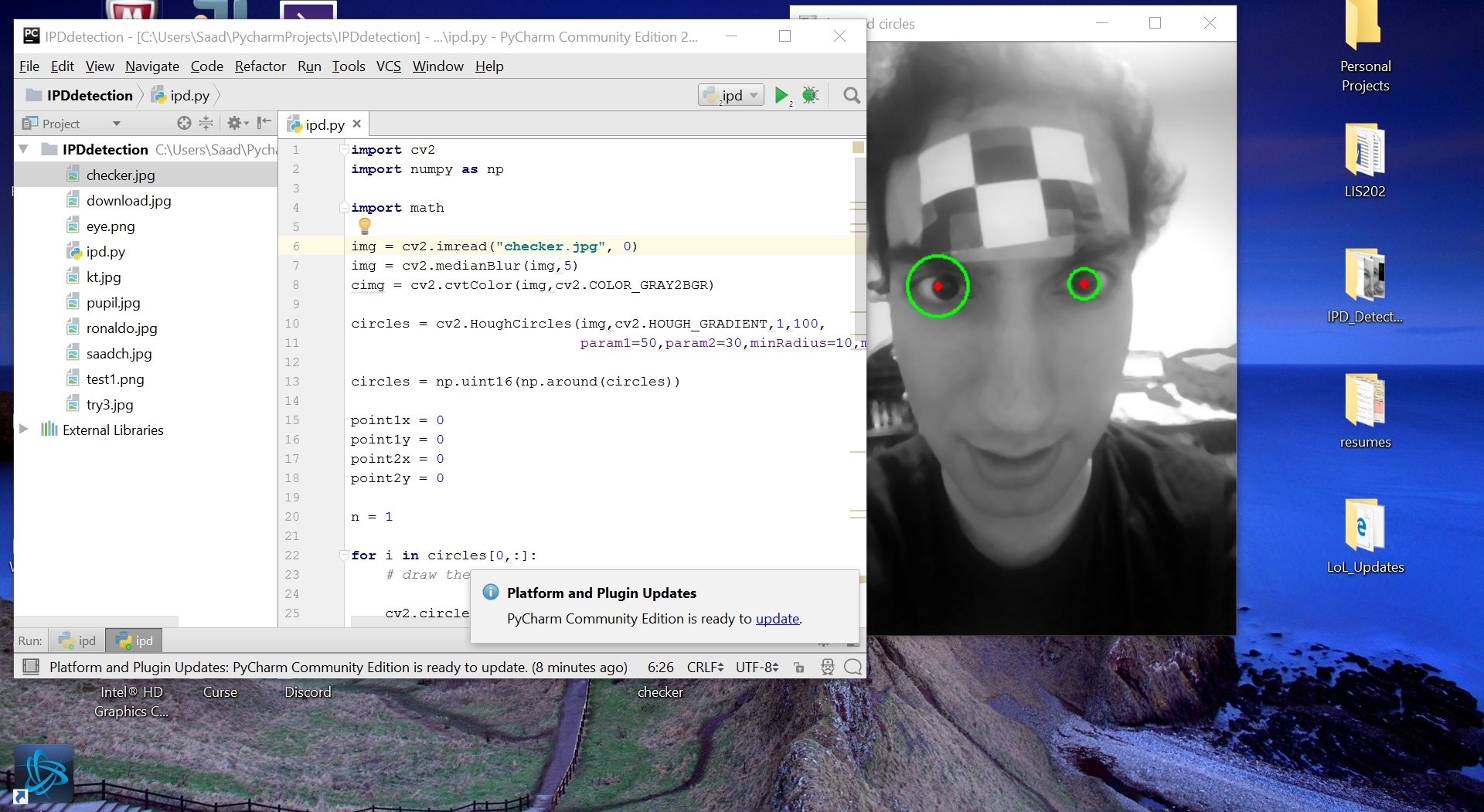The height and width of the screenshot is (812, 1484).
Task: Click the scroll from source target icon
Action: pyautogui.click(x=184, y=123)
